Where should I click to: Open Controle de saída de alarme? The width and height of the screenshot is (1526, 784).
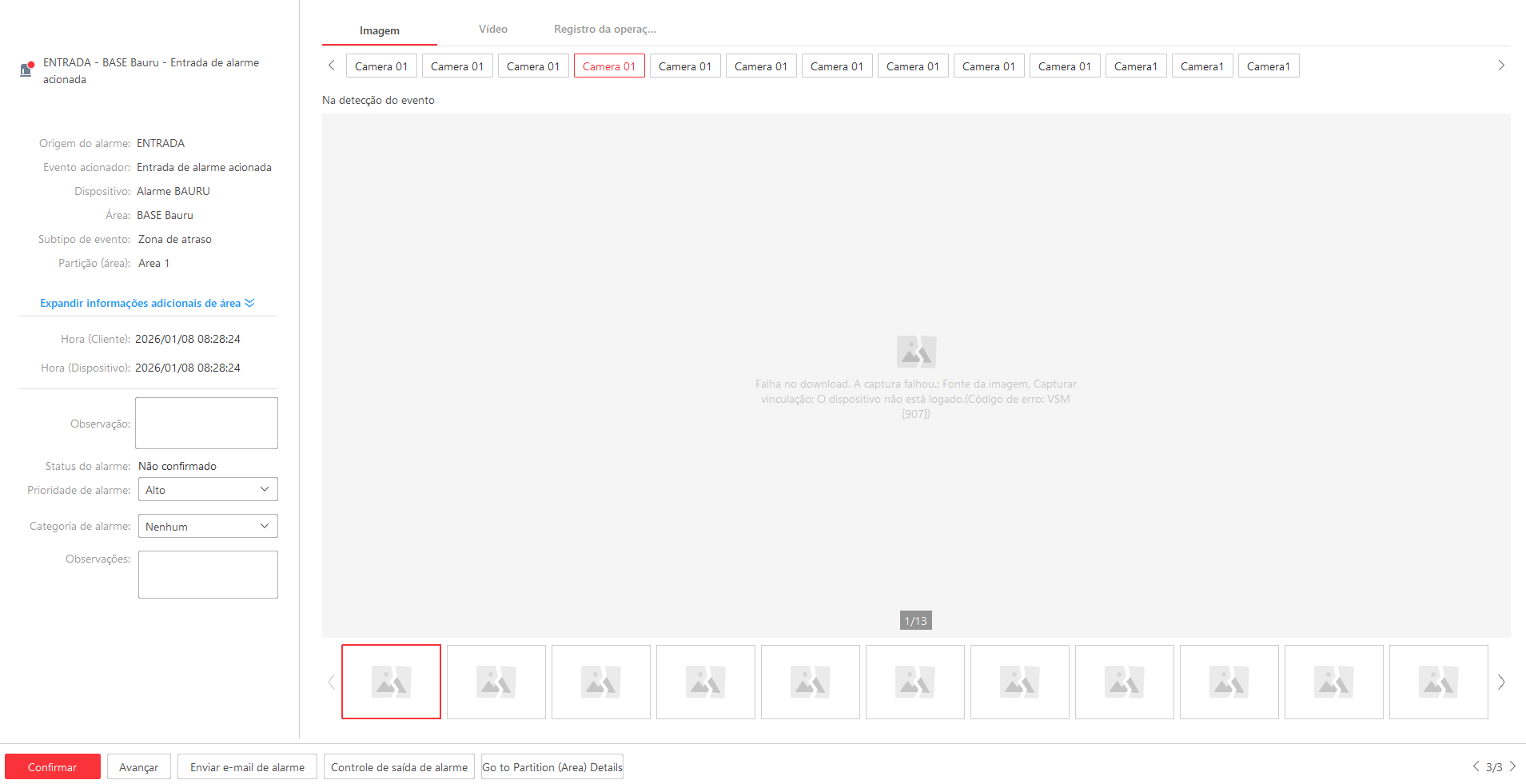point(399,767)
